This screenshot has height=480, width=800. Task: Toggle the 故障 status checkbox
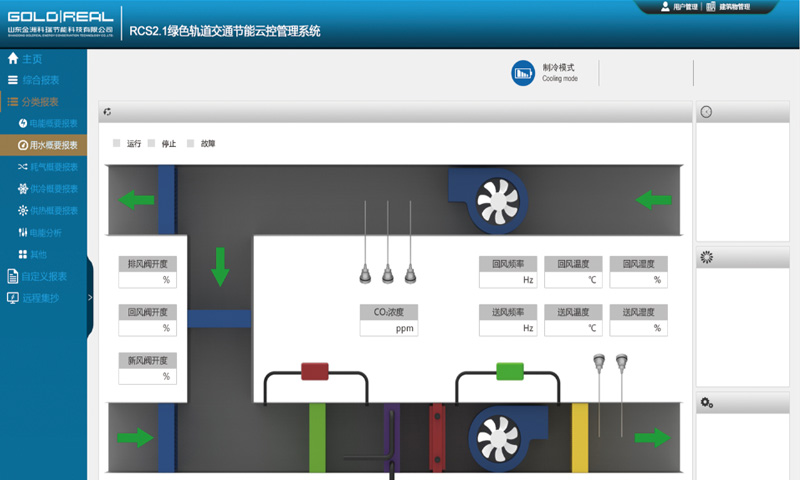[x=190, y=143]
